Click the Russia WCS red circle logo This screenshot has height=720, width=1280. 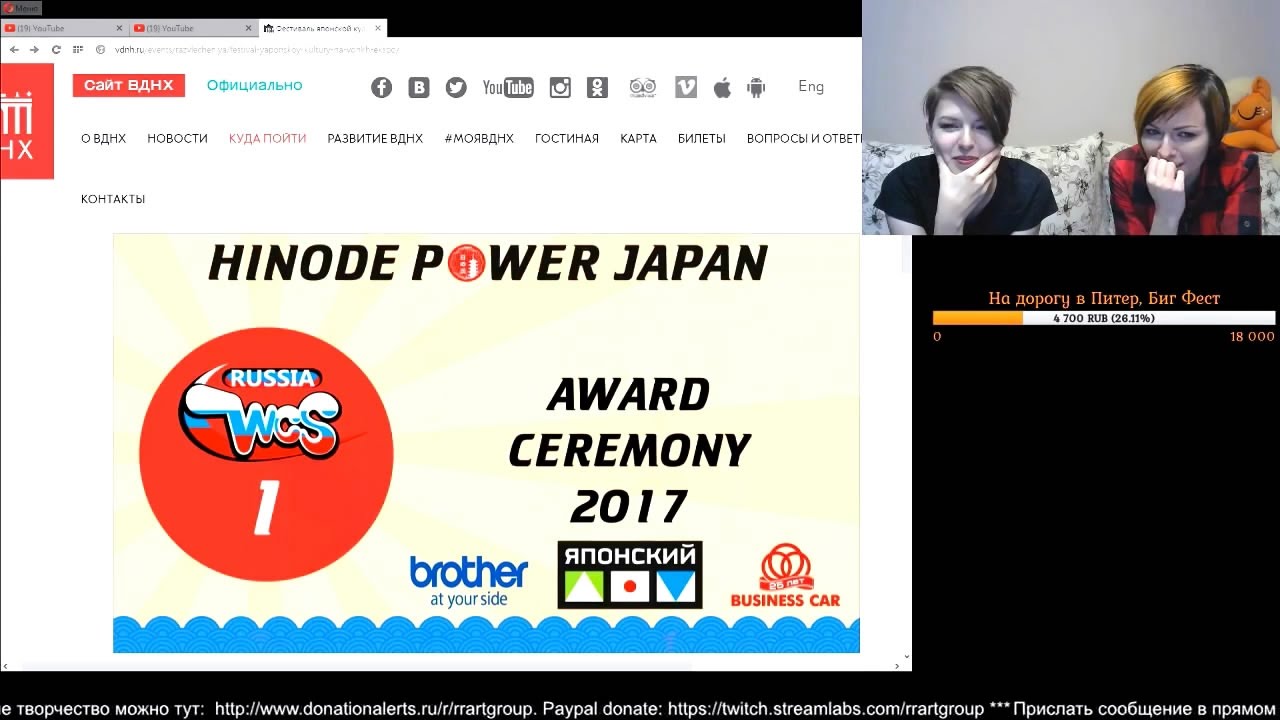pyautogui.click(x=266, y=453)
